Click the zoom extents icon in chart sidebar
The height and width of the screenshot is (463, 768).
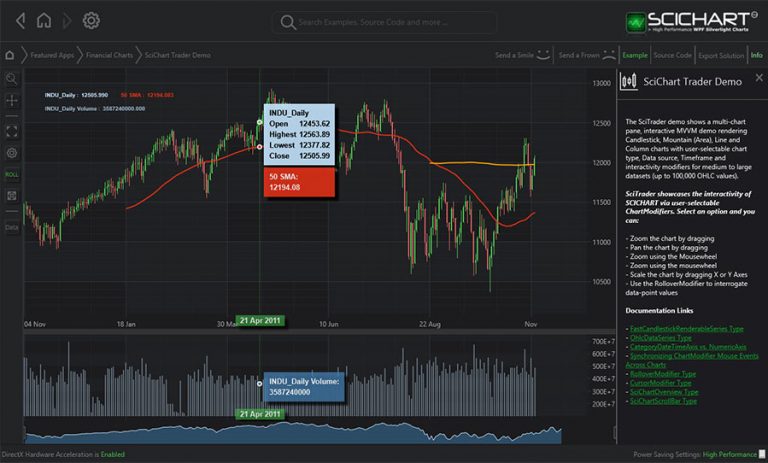point(12,131)
